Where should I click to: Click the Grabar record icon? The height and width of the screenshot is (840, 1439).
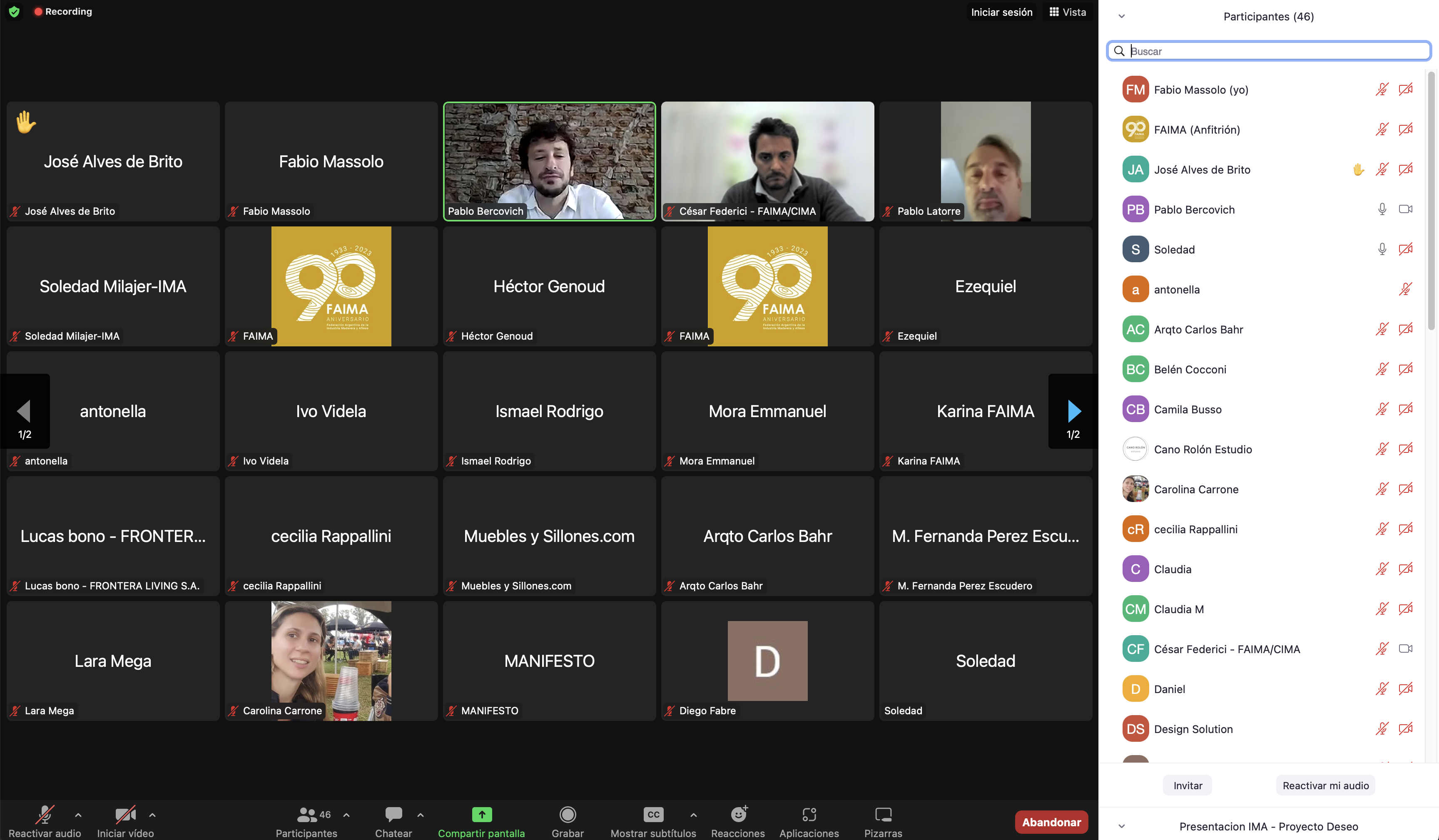[x=567, y=814]
